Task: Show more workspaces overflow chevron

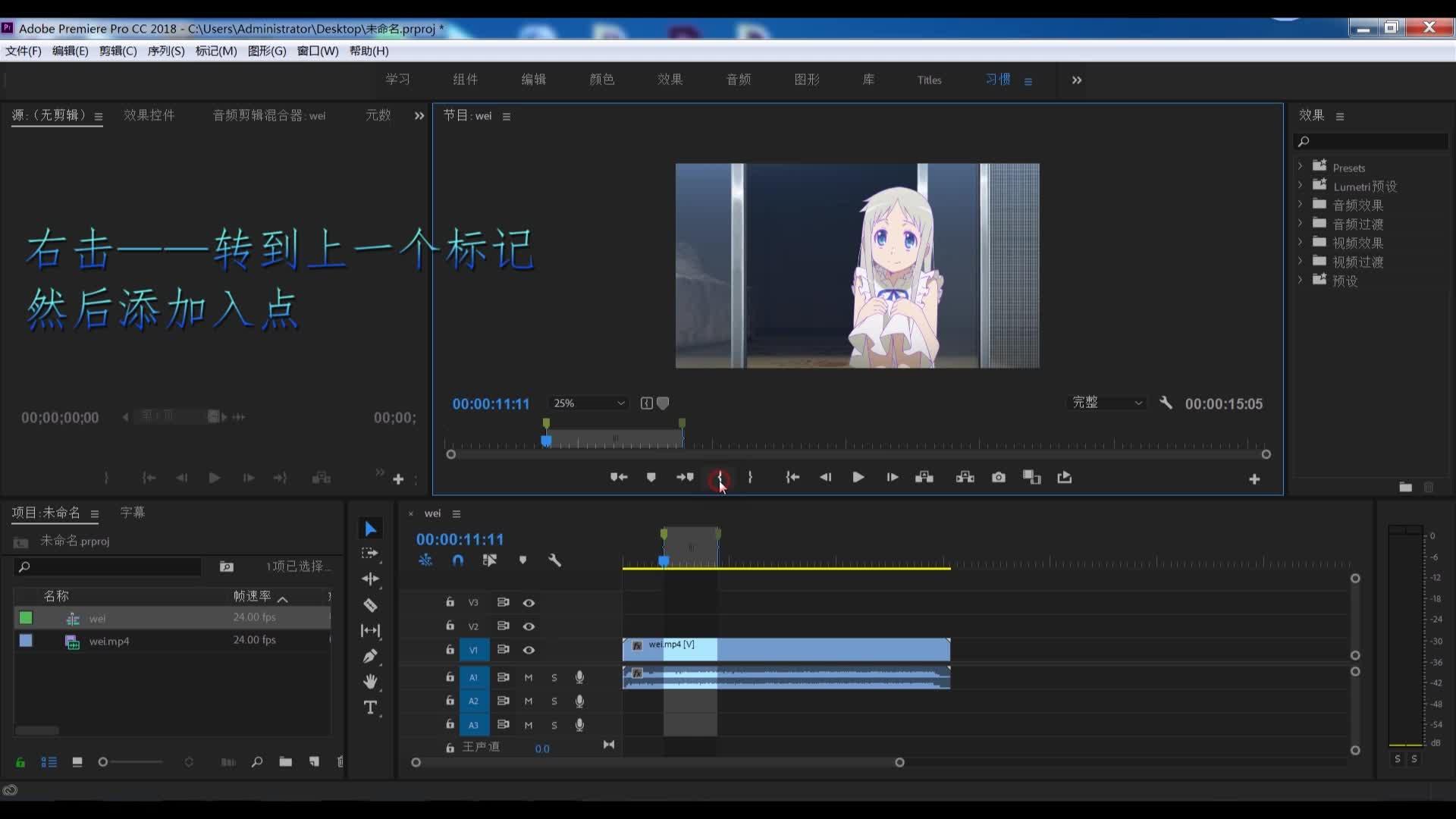Action: pos(1077,80)
